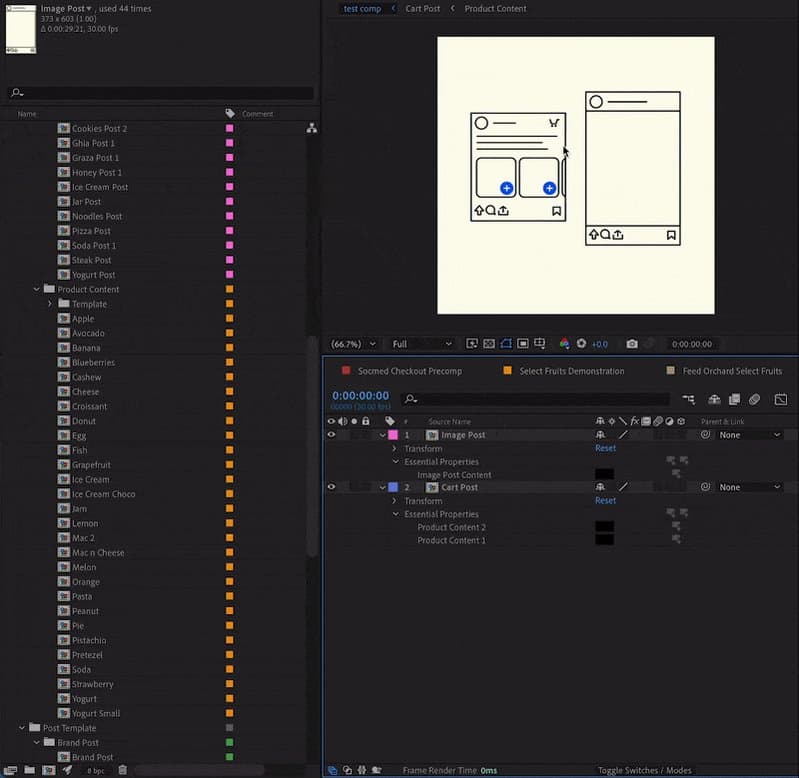Hide the Image Post layer
This screenshot has height=778, width=799.
[331, 435]
